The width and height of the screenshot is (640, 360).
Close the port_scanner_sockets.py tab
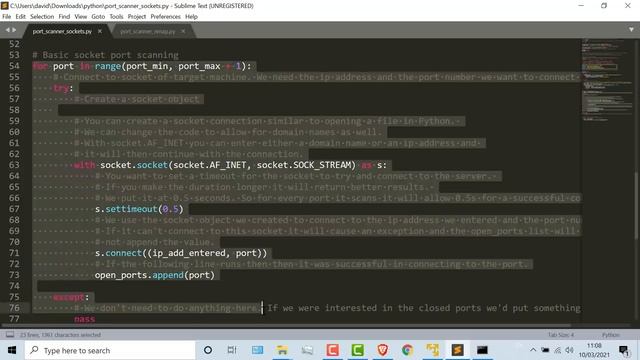[100, 31]
